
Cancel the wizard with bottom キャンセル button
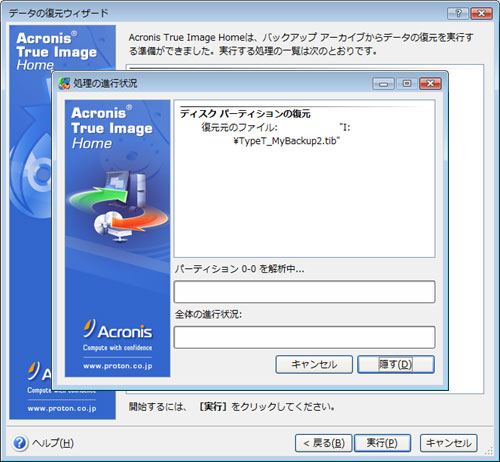(x=449, y=443)
